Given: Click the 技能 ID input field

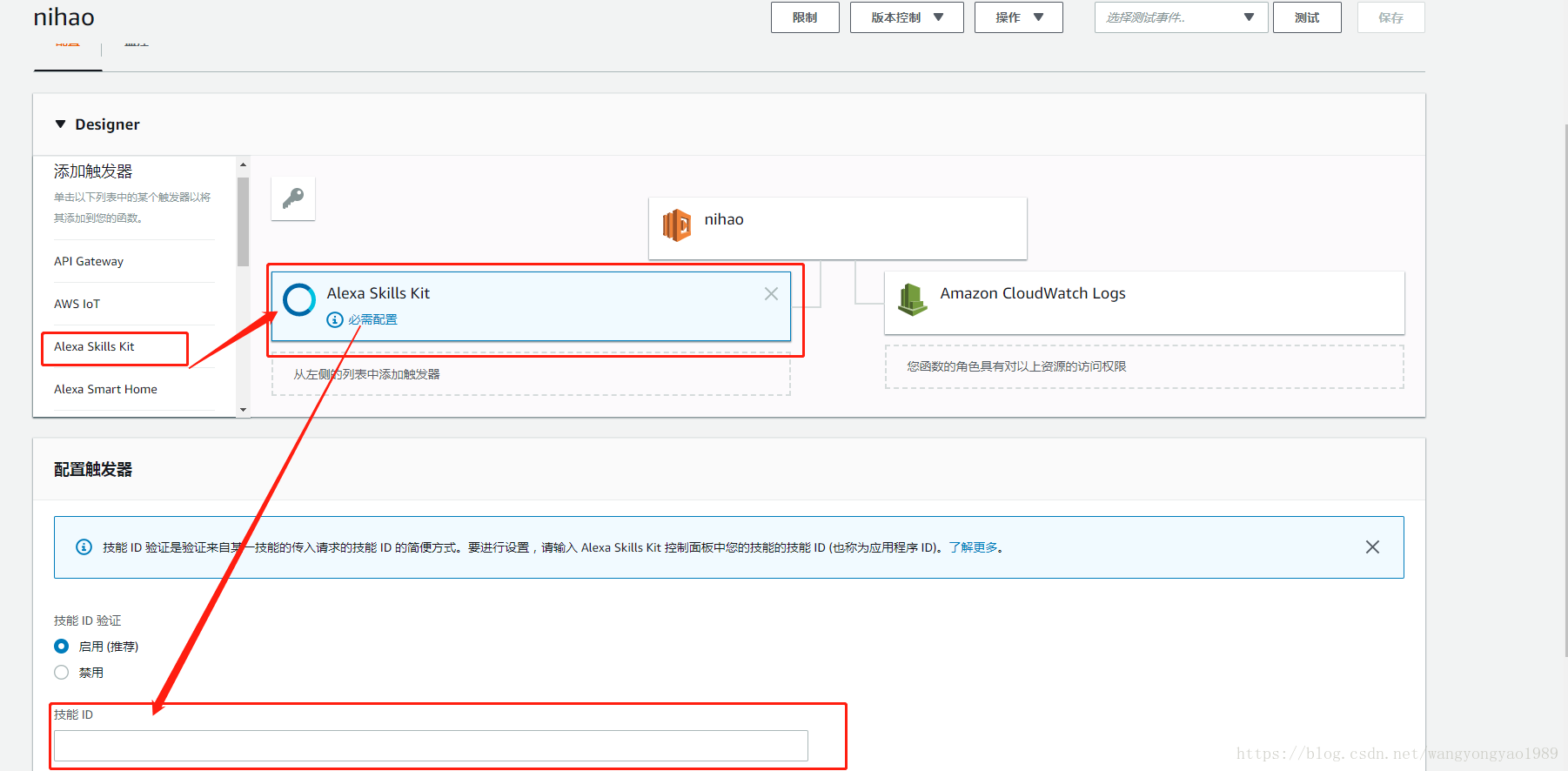Looking at the screenshot, I should pos(431,746).
